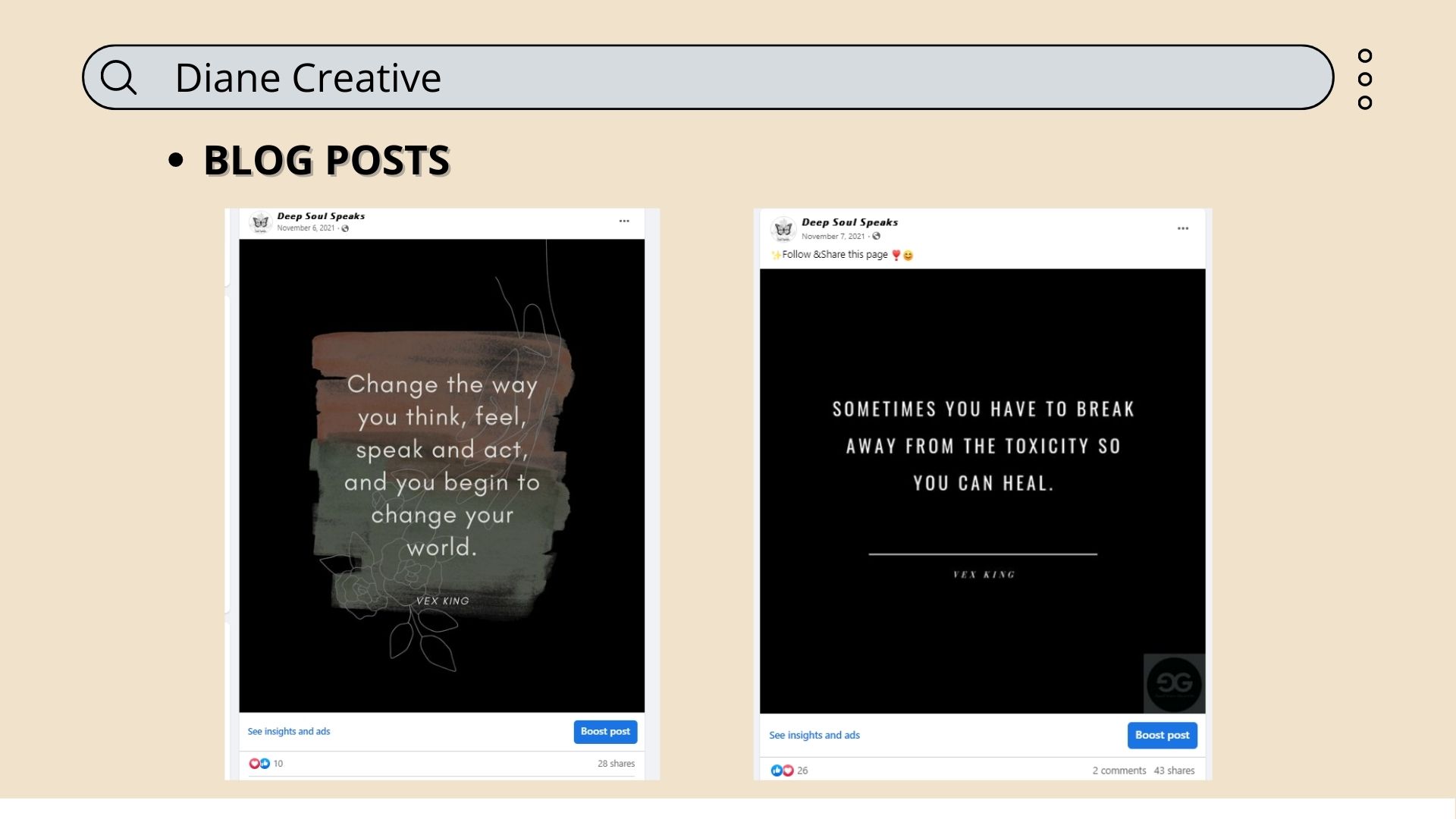Click the public globe icon beside November 7
Screen dimensions: 1456x819
pyautogui.click(x=877, y=236)
